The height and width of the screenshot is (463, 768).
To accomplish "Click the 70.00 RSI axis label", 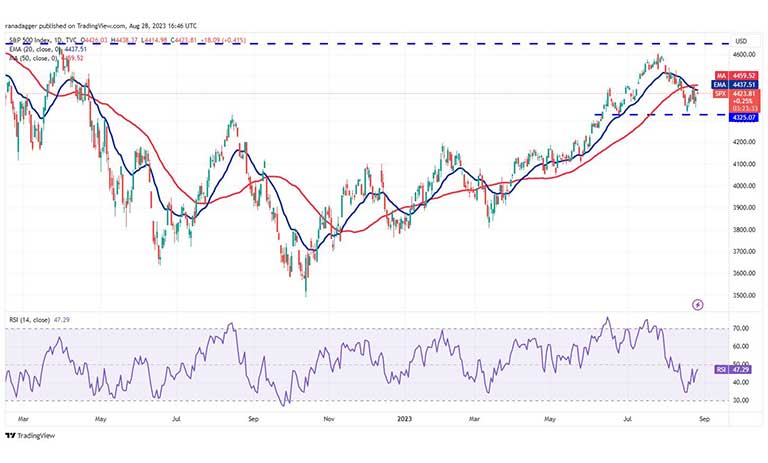I will coord(742,328).
